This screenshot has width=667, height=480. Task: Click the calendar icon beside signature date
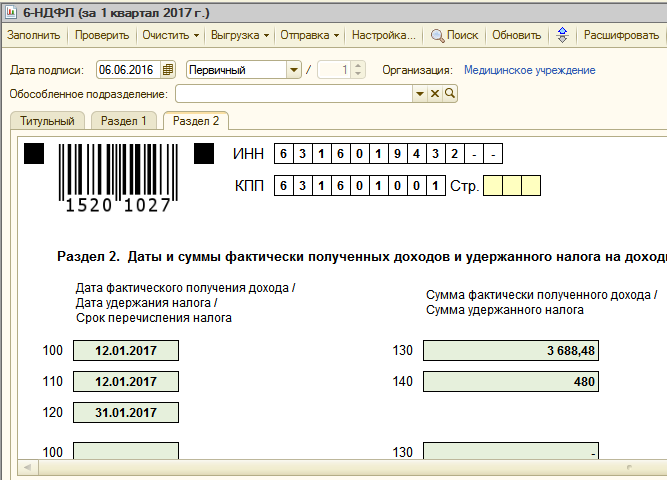167,70
